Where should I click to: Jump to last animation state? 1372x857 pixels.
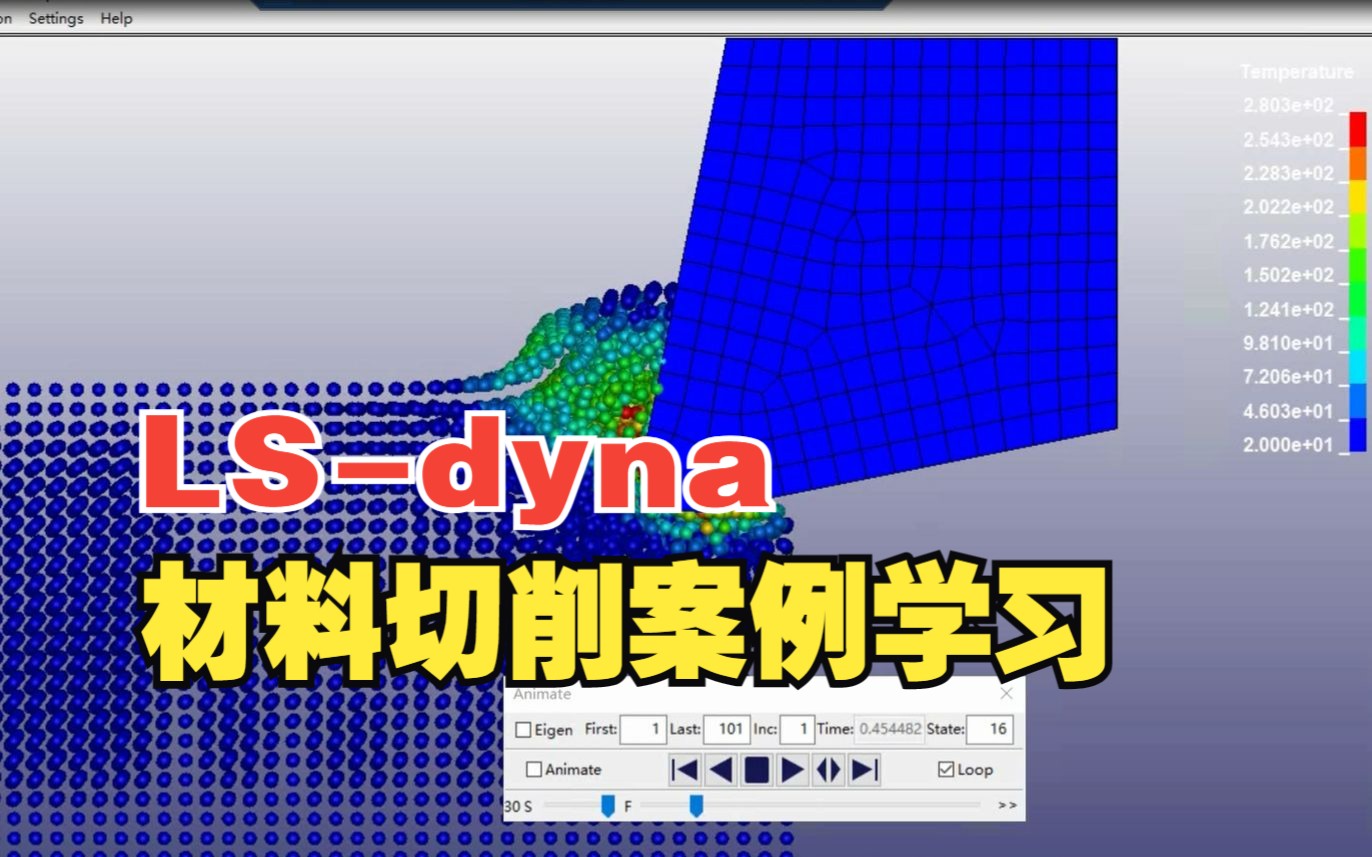point(864,769)
